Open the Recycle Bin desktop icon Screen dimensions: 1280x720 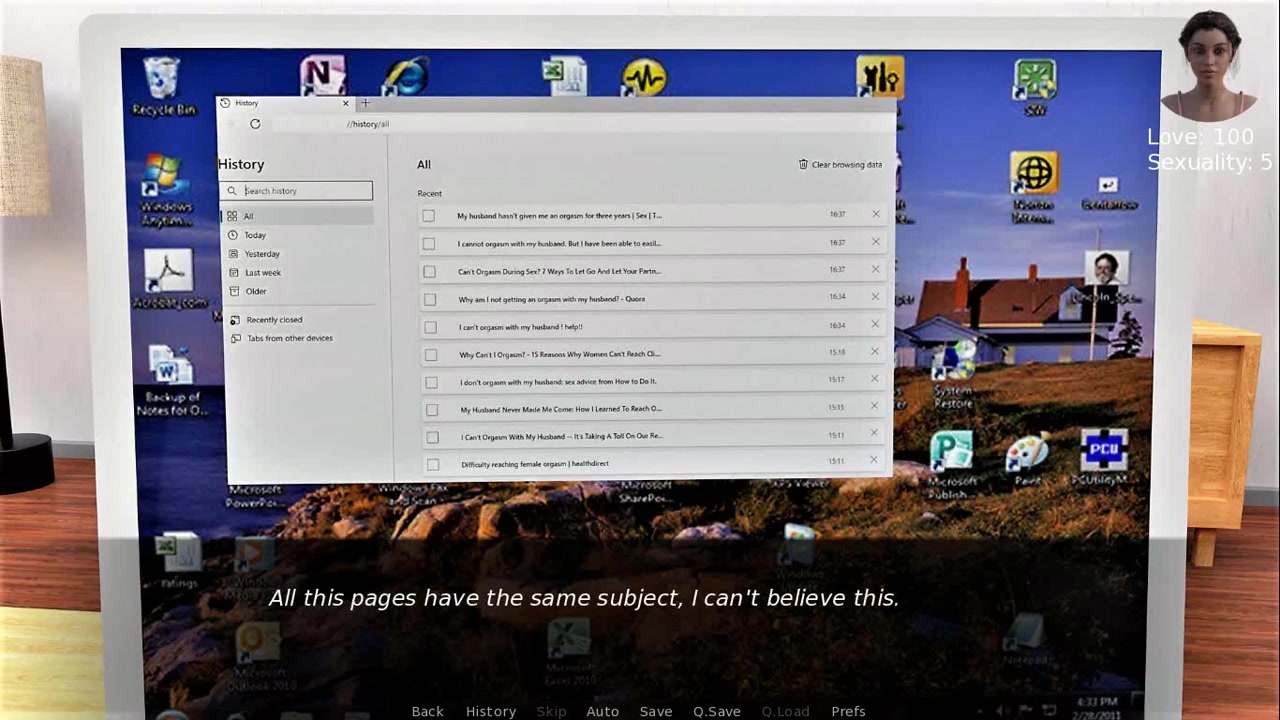[x=163, y=86]
